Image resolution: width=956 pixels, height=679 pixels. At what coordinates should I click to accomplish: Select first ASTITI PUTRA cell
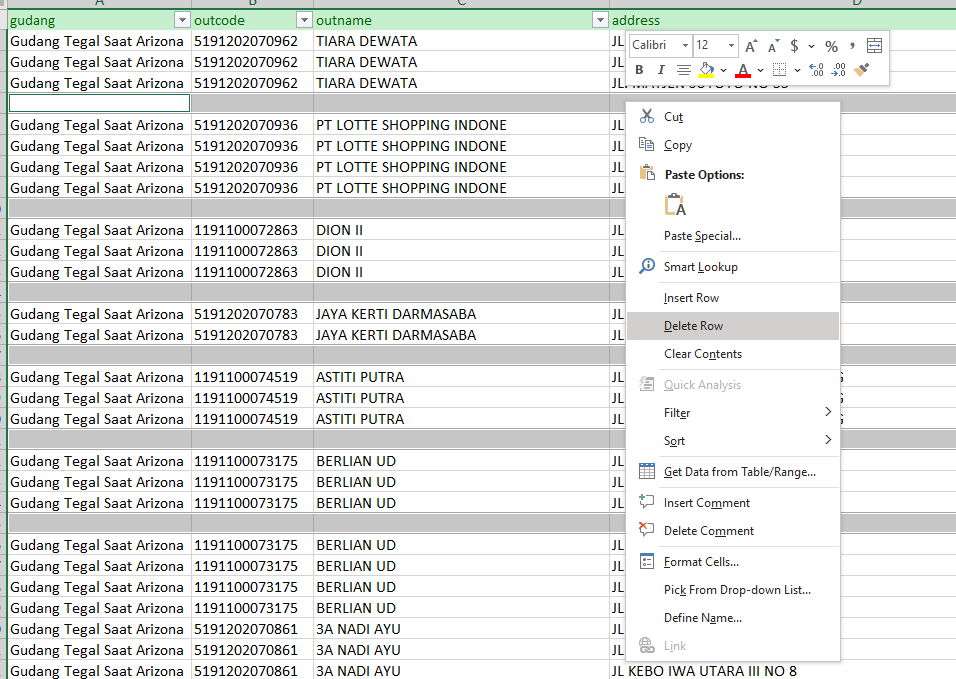click(462, 377)
